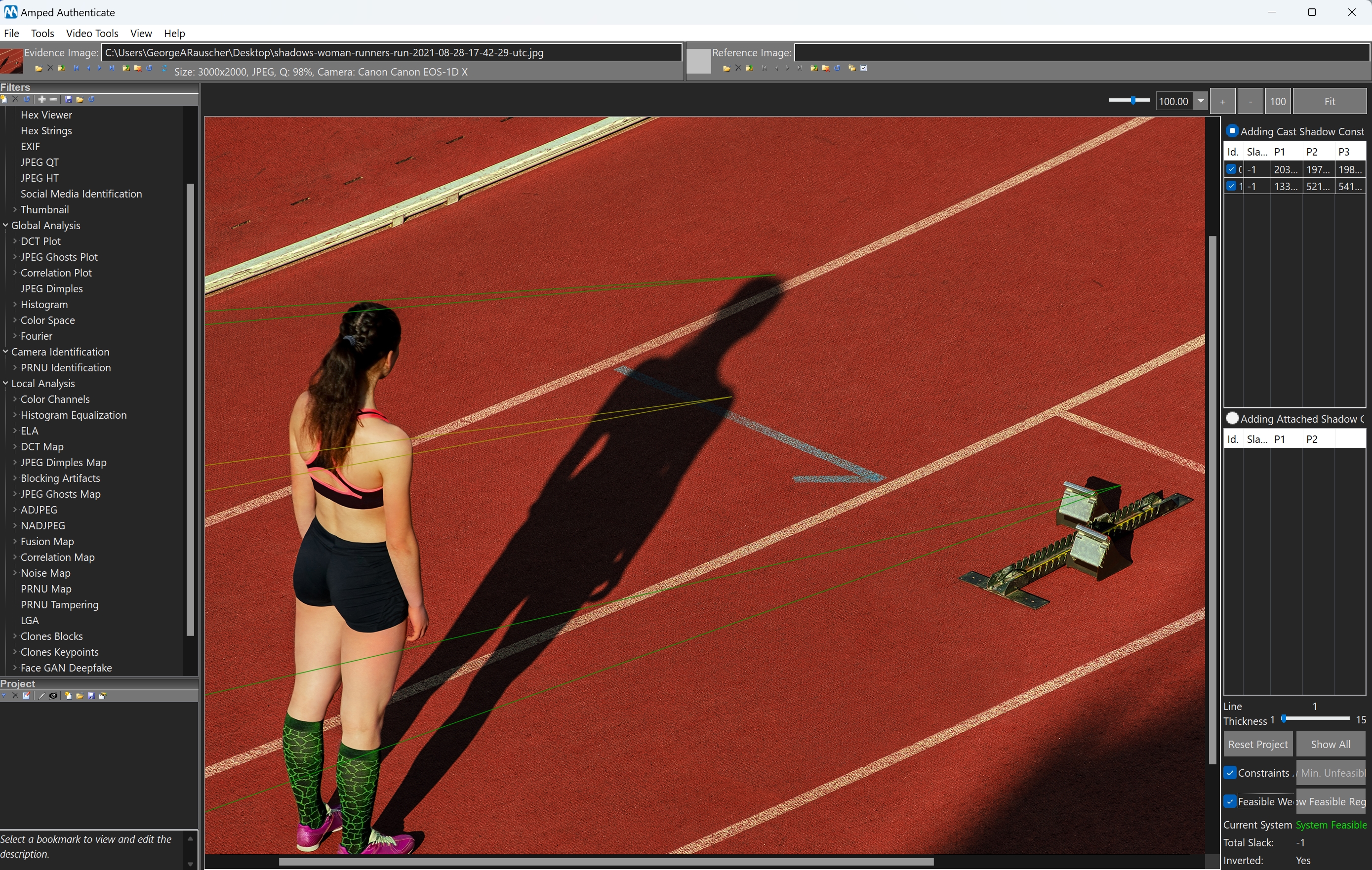Toggle the Feasible Wedges checkbox

(x=1230, y=802)
